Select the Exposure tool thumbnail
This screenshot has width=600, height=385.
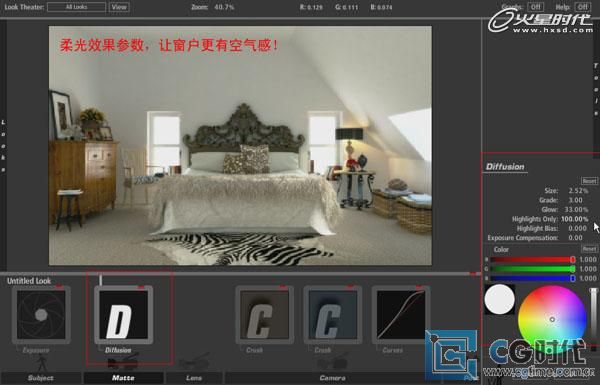coord(41,315)
